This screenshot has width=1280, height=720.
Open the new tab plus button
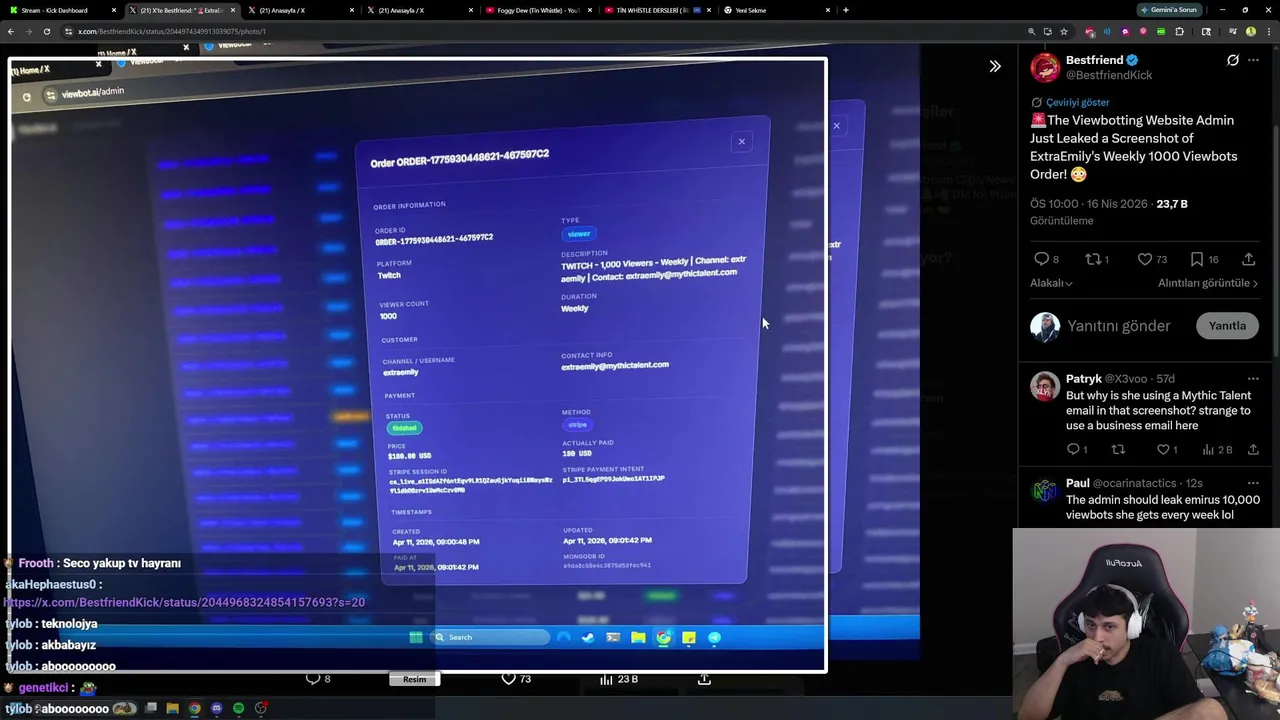[846, 10]
